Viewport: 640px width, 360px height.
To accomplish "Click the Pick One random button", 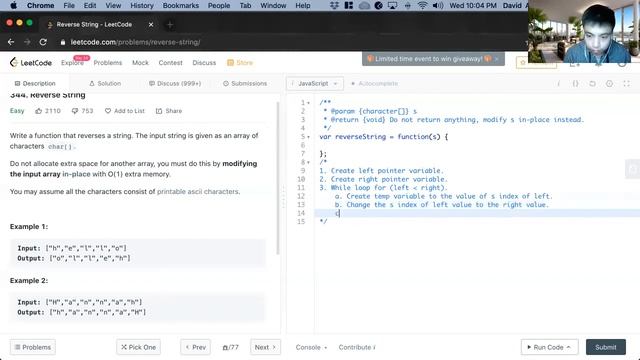I will pyautogui.click(x=138, y=347).
